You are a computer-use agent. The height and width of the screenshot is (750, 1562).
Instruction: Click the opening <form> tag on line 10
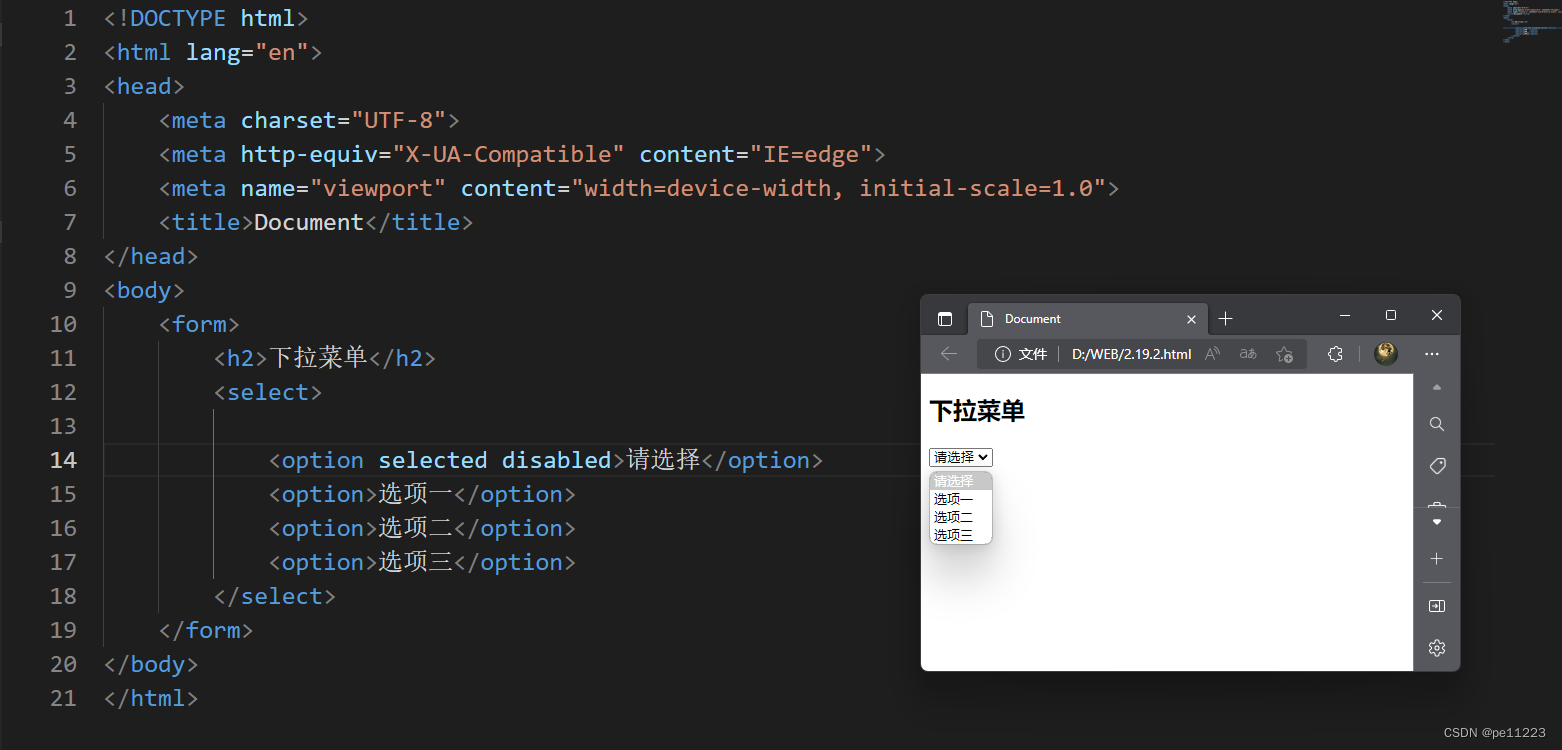(x=199, y=324)
